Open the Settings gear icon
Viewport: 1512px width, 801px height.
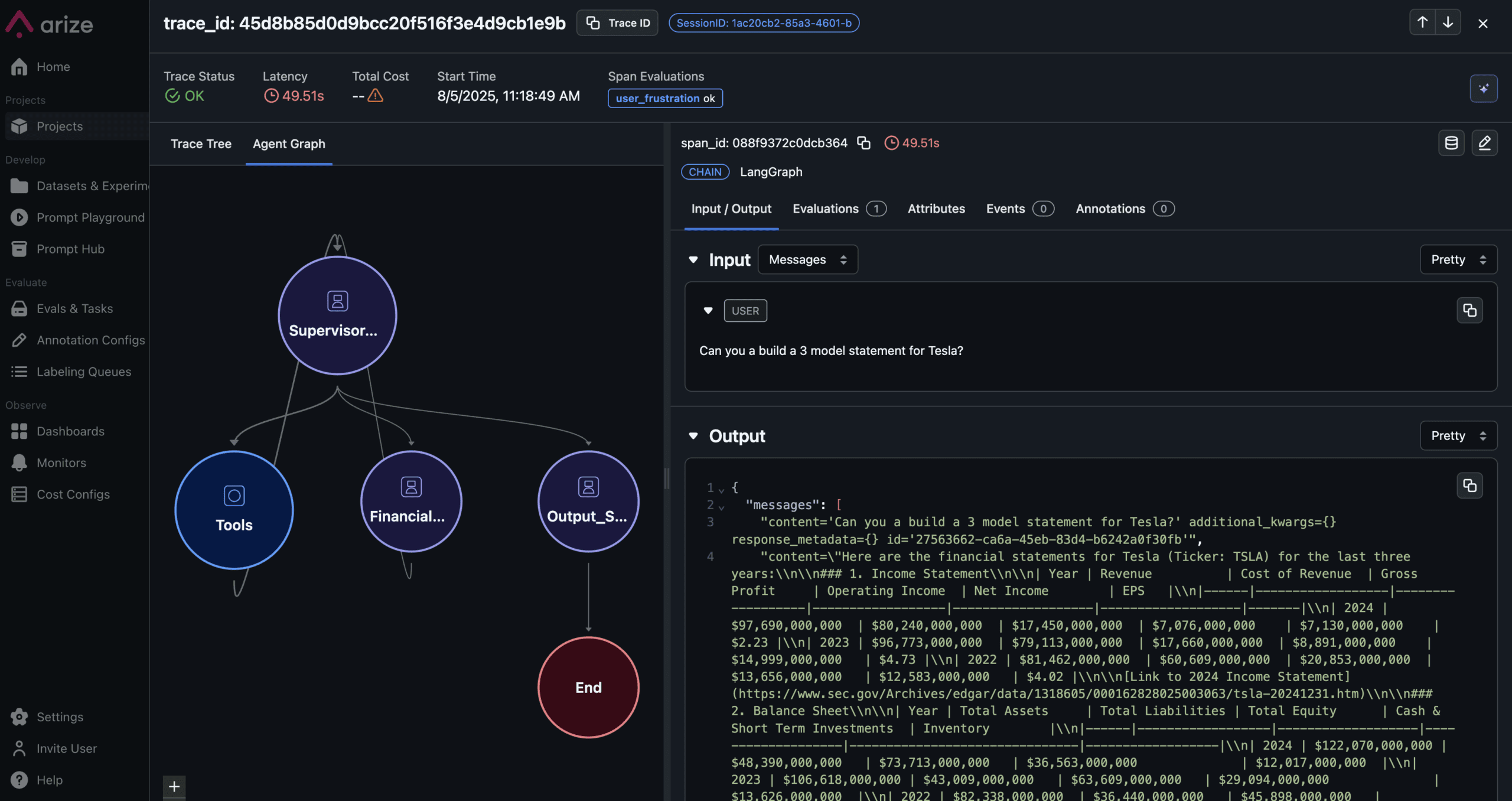[19, 717]
